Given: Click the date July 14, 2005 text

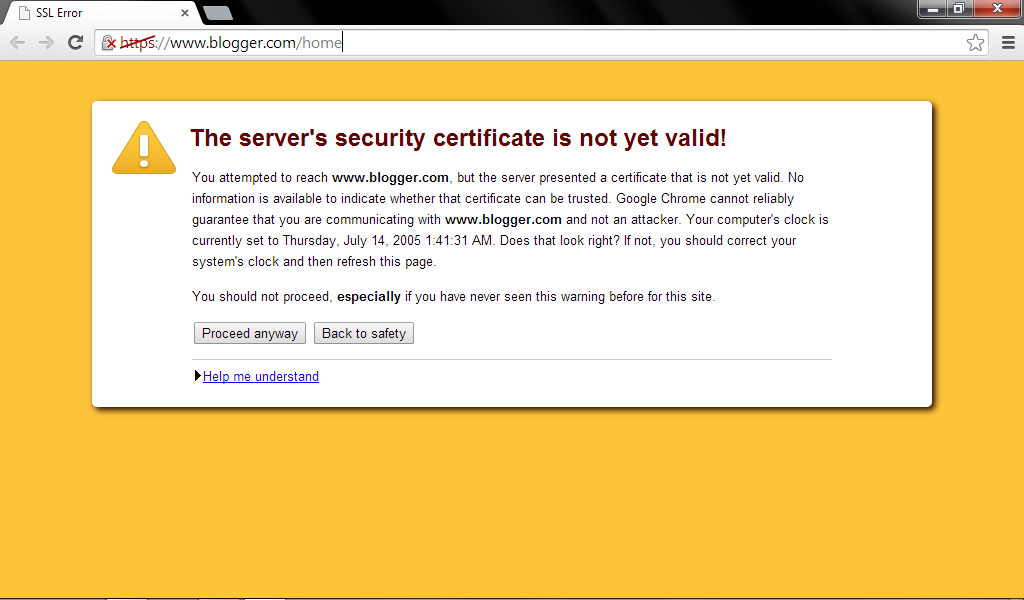Looking at the screenshot, I should [x=382, y=240].
